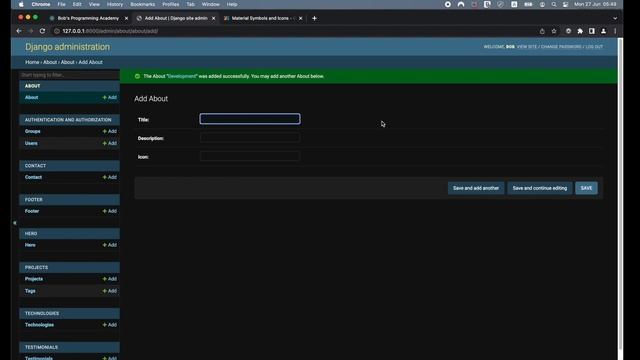The image size is (640, 360).
Task: Click the VIEW SITE link
Action: 527,47
